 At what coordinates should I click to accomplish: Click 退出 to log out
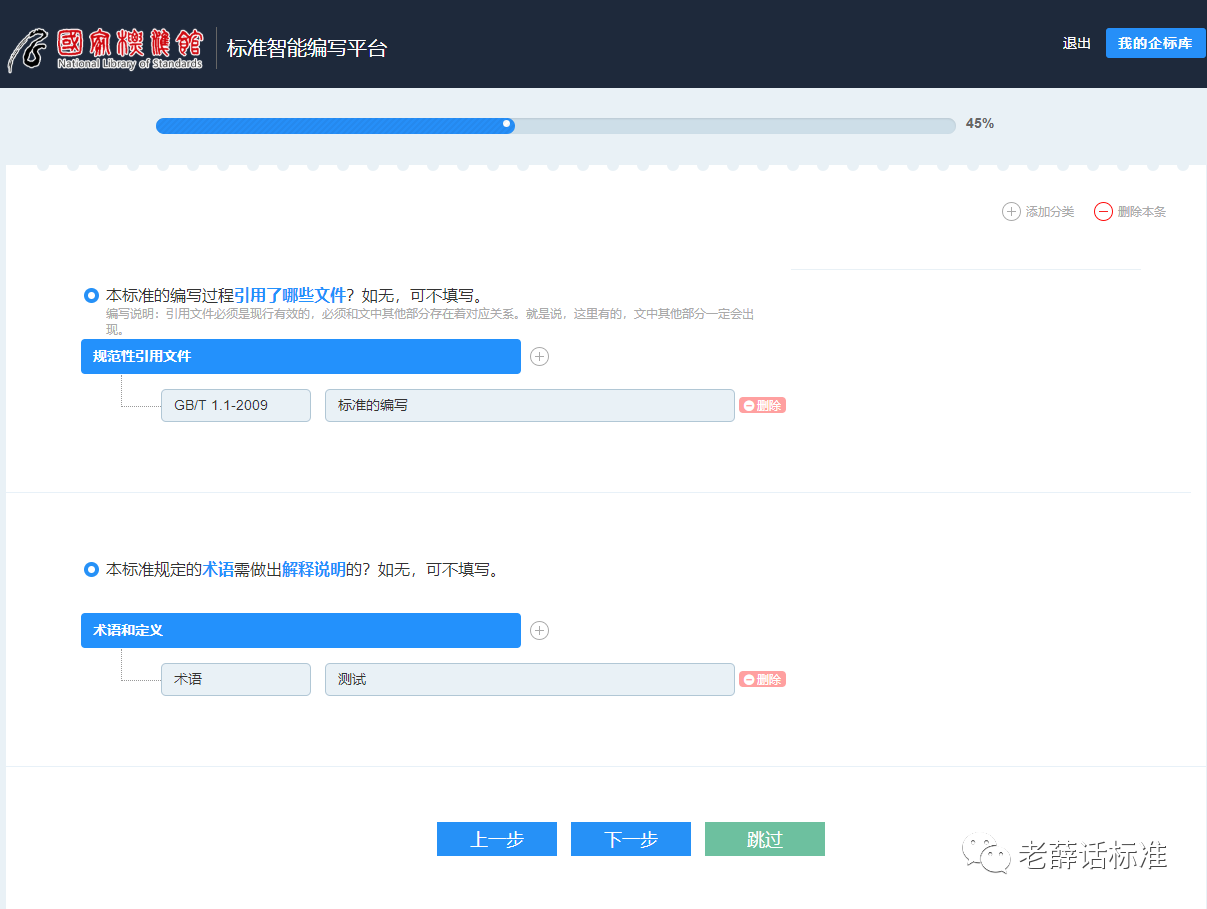pyautogui.click(x=1076, y=44)
